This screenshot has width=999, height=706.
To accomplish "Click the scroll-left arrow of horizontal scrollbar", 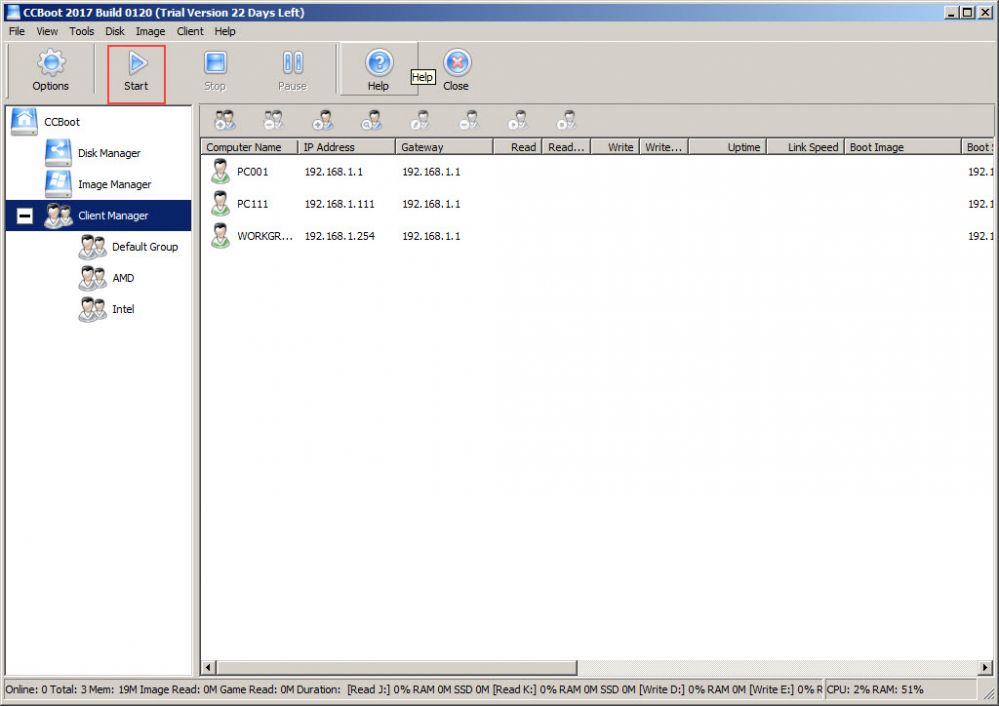I will pos(208,668).
